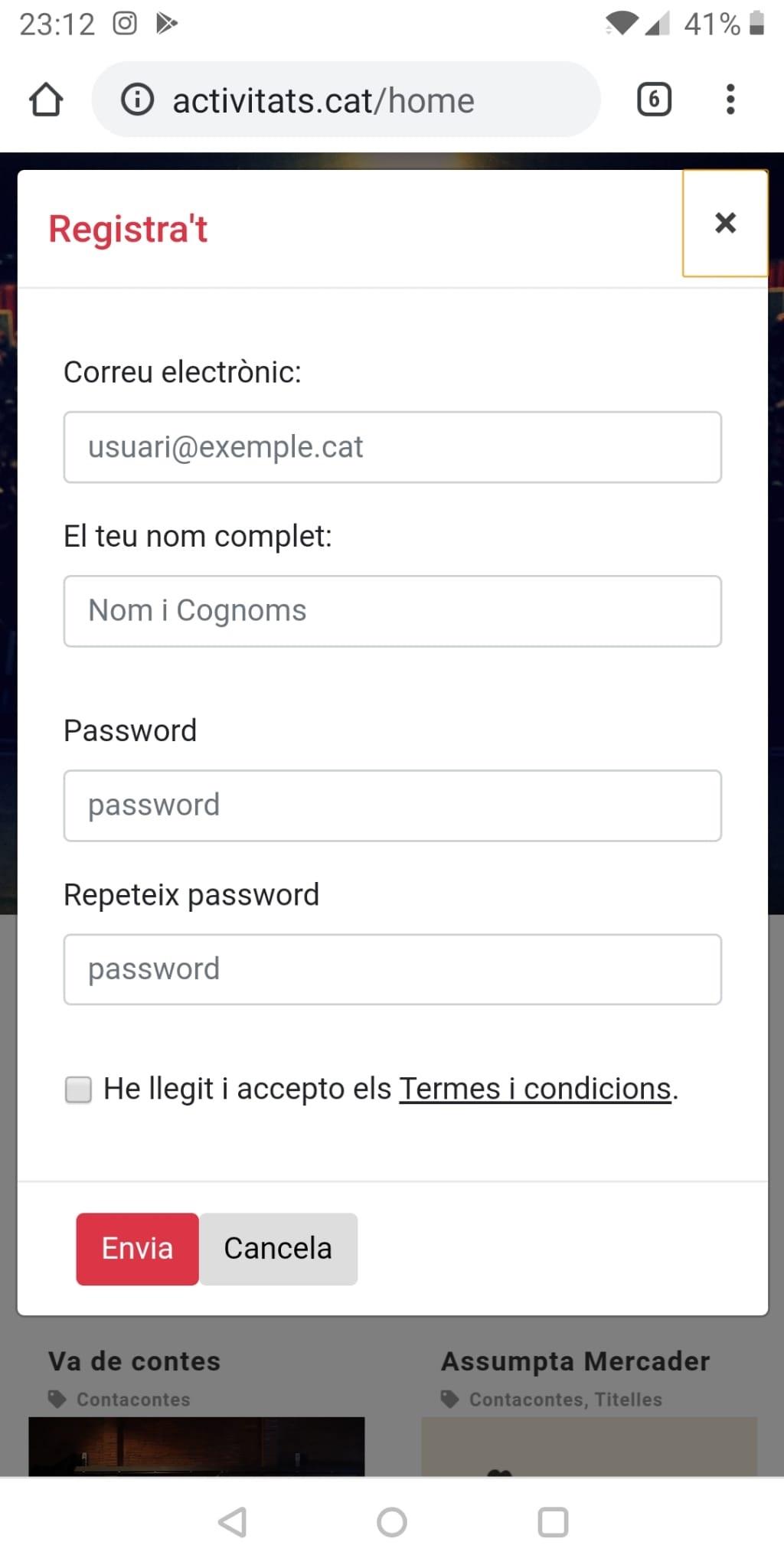Open the Assumpta Mercader listing
The image size is (784, 1568).
click(x=576, y=1361)
